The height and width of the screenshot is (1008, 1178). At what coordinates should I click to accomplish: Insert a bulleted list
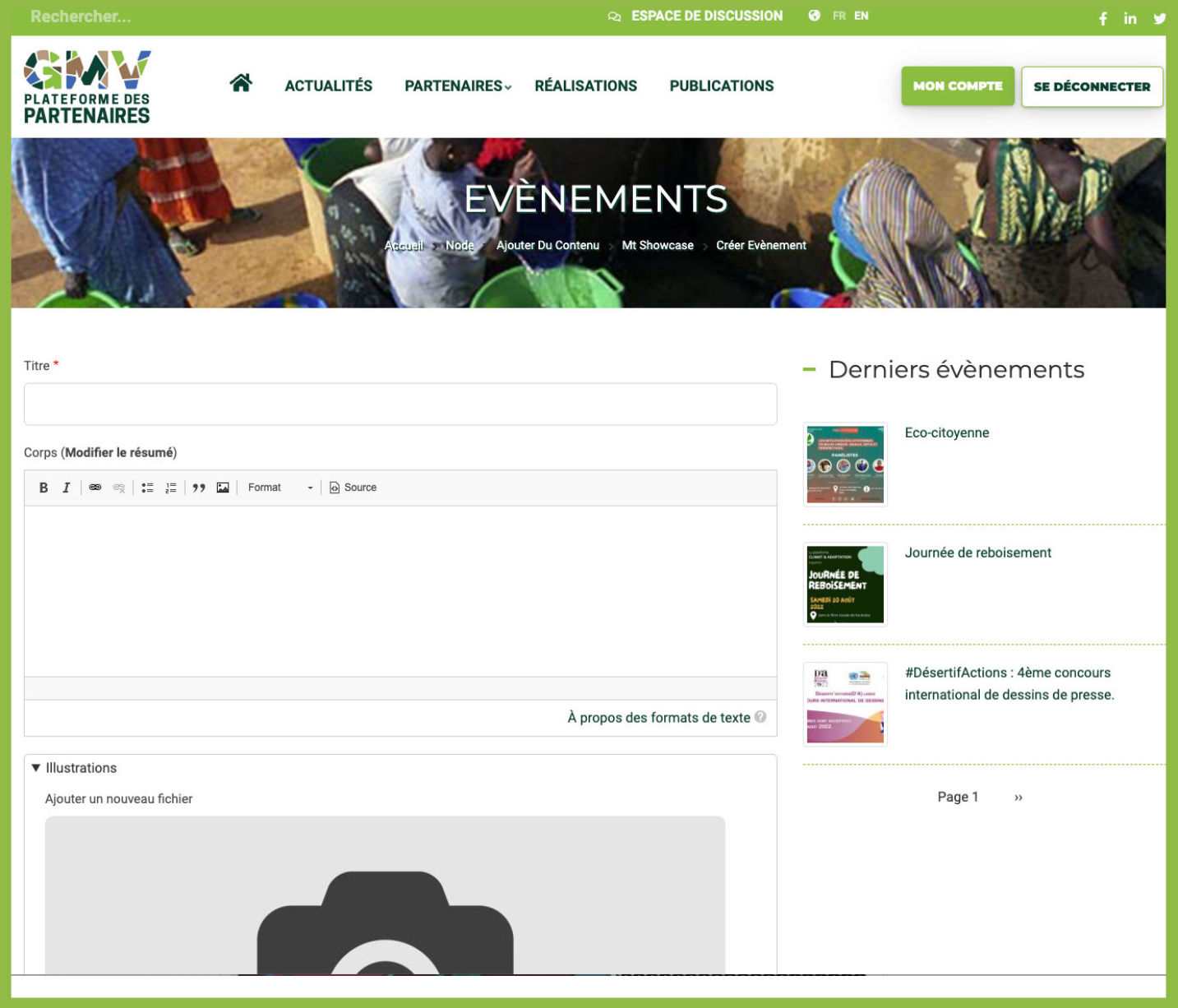pos(147,488)
